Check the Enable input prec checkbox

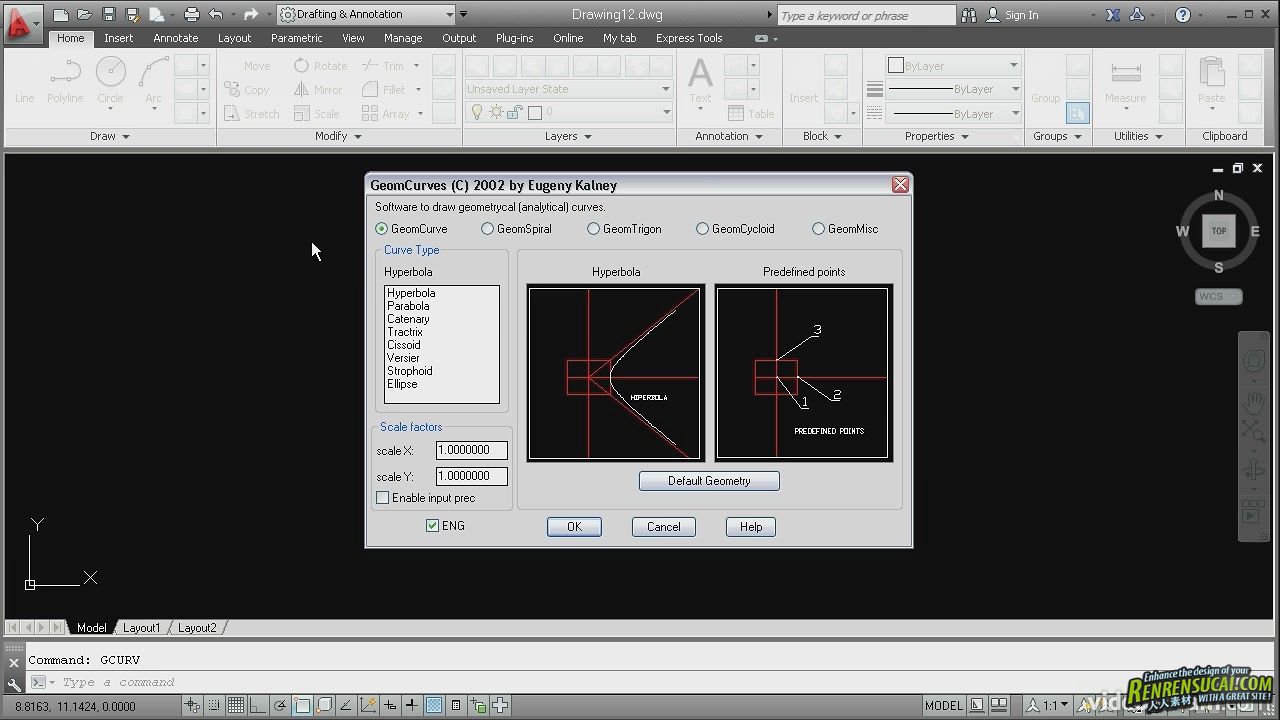tap(382, 498)
